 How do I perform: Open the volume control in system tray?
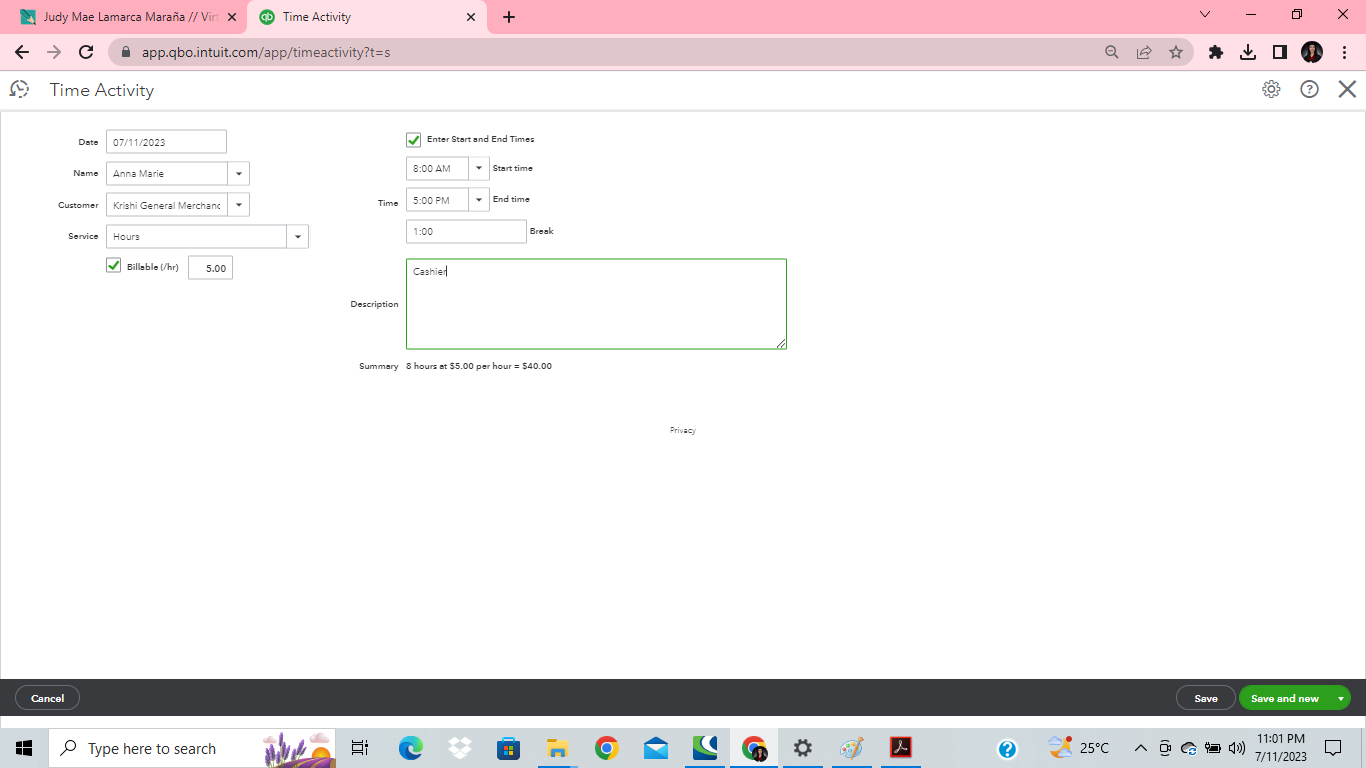pyautogui.click(x=1237, y=748)
